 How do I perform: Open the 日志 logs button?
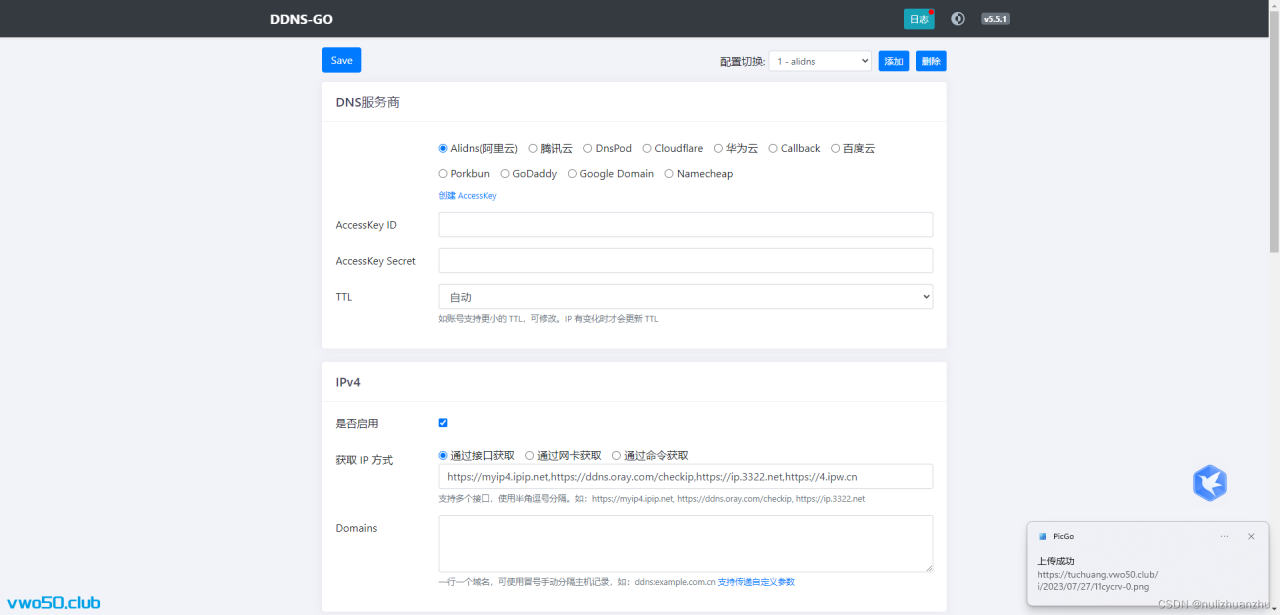coord(918,19)
